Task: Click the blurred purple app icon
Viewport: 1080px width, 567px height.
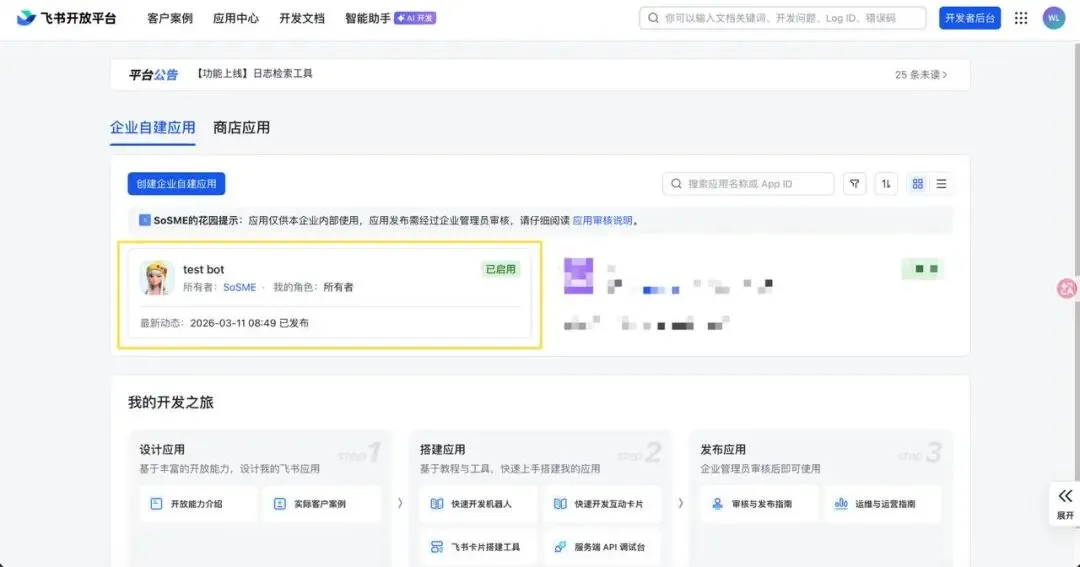Action: tap(579, 276)
